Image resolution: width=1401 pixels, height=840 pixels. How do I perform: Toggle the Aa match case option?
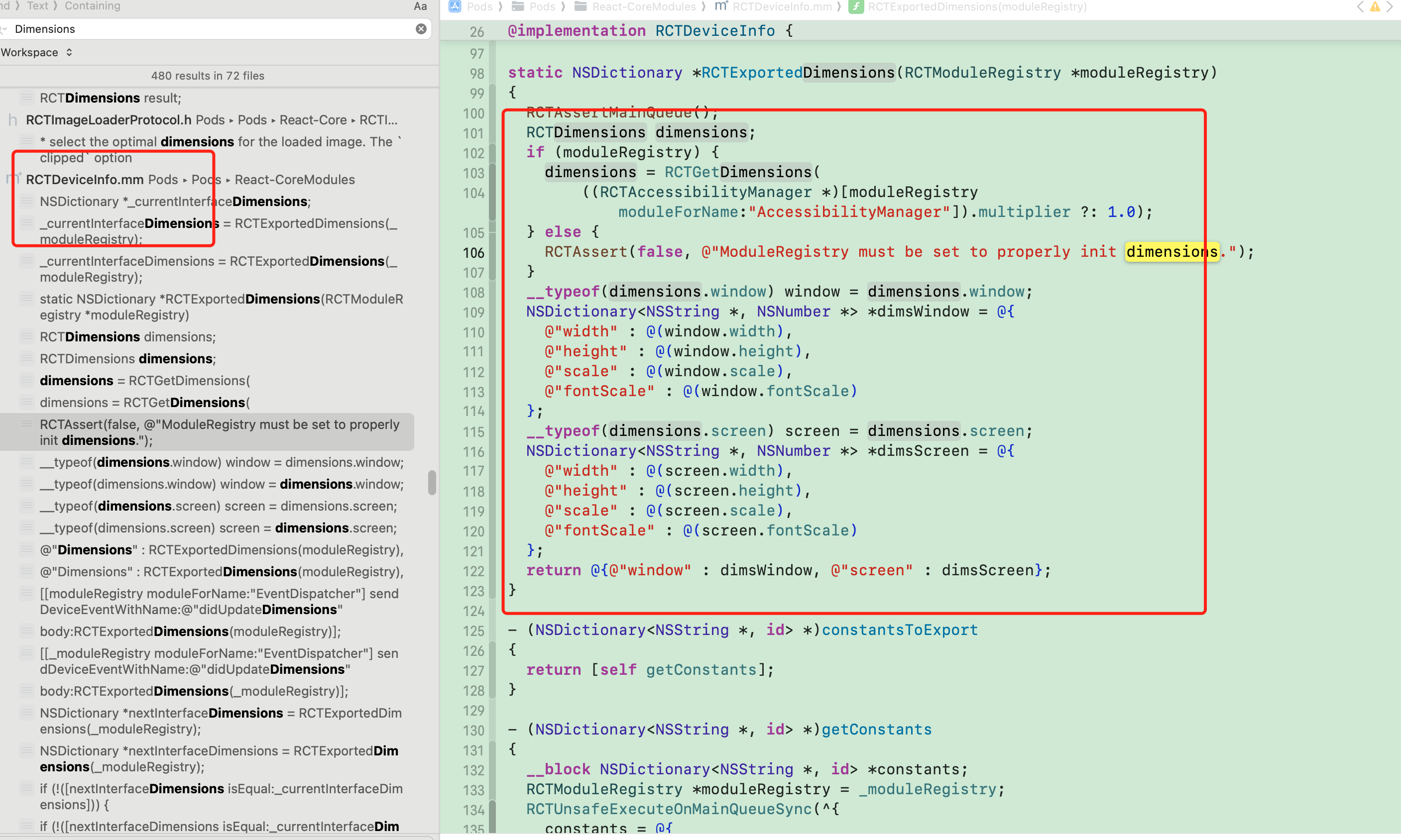click(420, 6)
